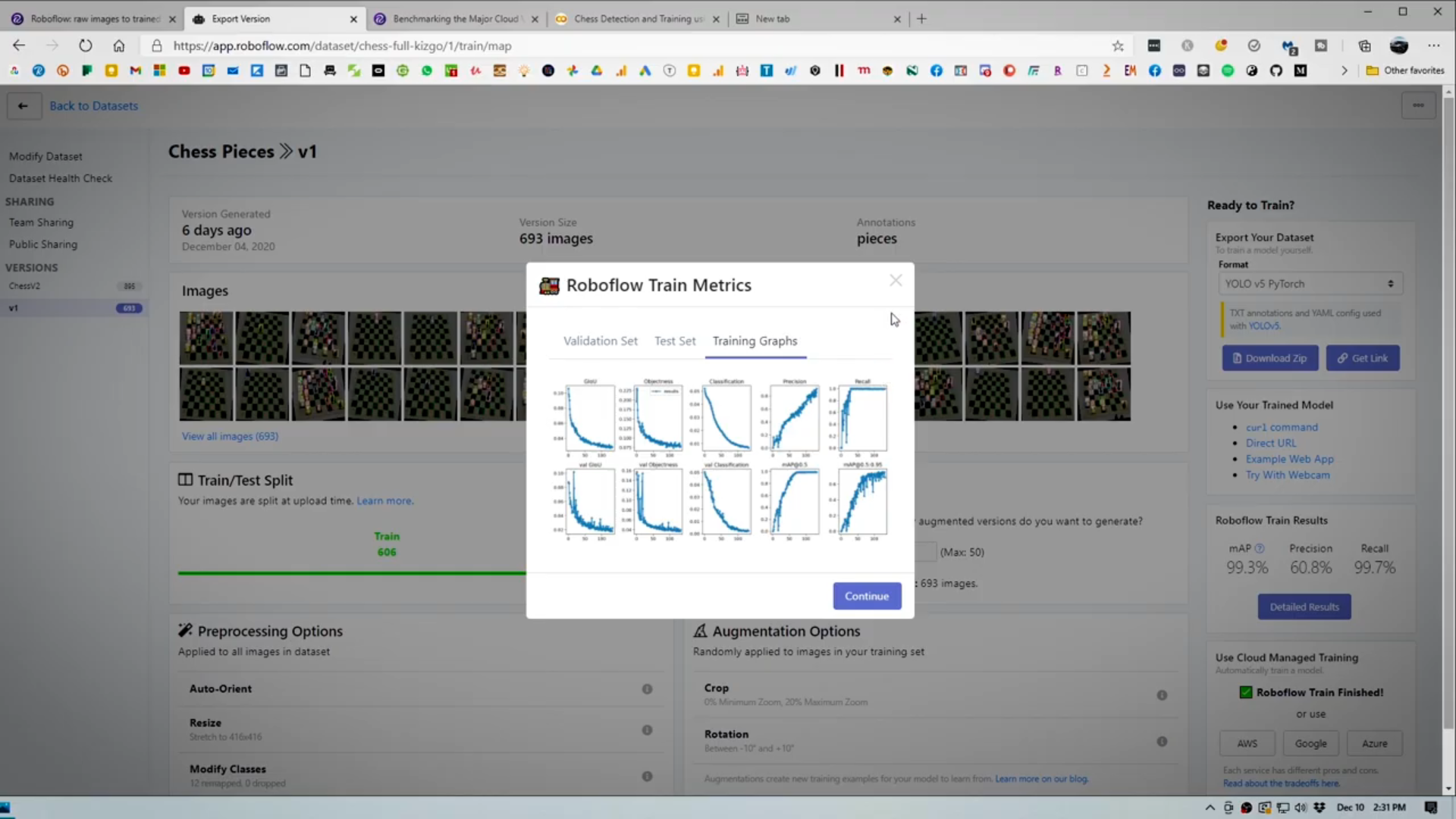Open the three-dot options menu
This screenshot has width=1456, height=819.
[1418, 105]
